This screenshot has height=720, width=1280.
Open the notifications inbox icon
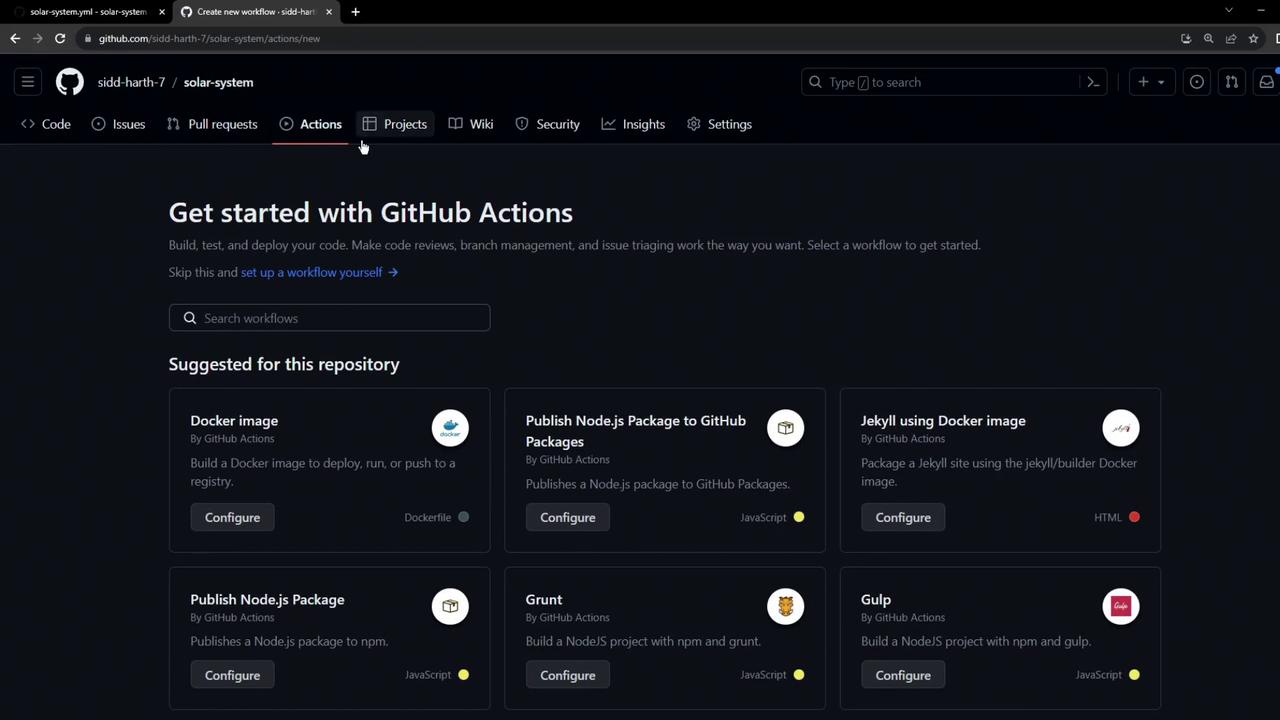pos(1266,82)
